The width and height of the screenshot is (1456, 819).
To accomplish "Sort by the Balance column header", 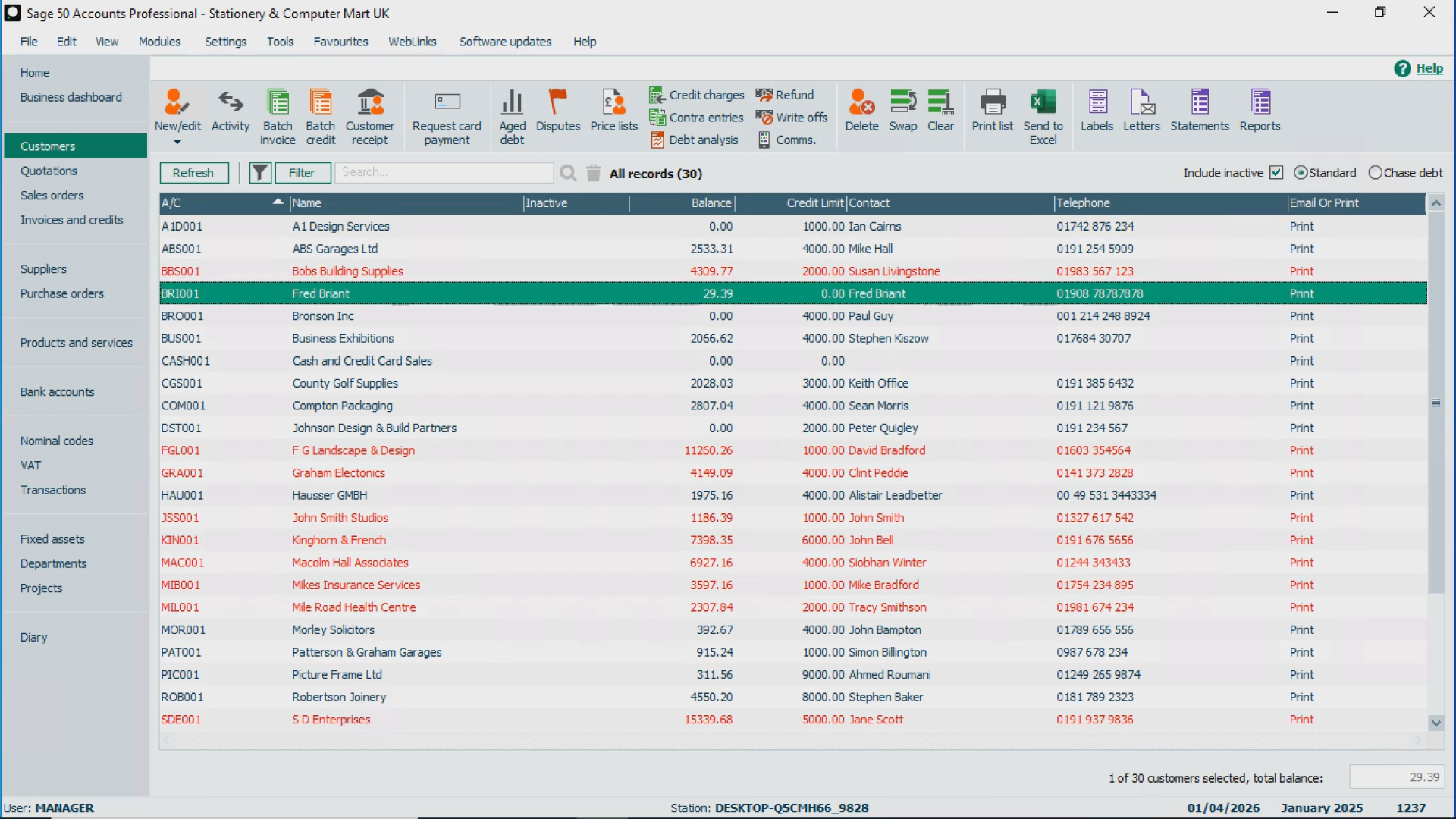I will pos(682,203).
